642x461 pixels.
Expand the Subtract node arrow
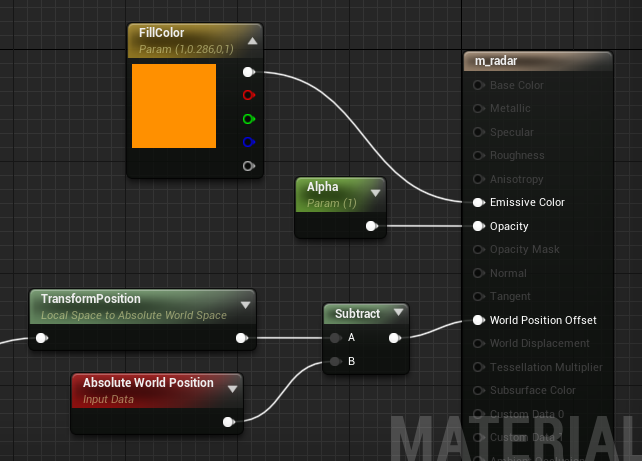398,312
